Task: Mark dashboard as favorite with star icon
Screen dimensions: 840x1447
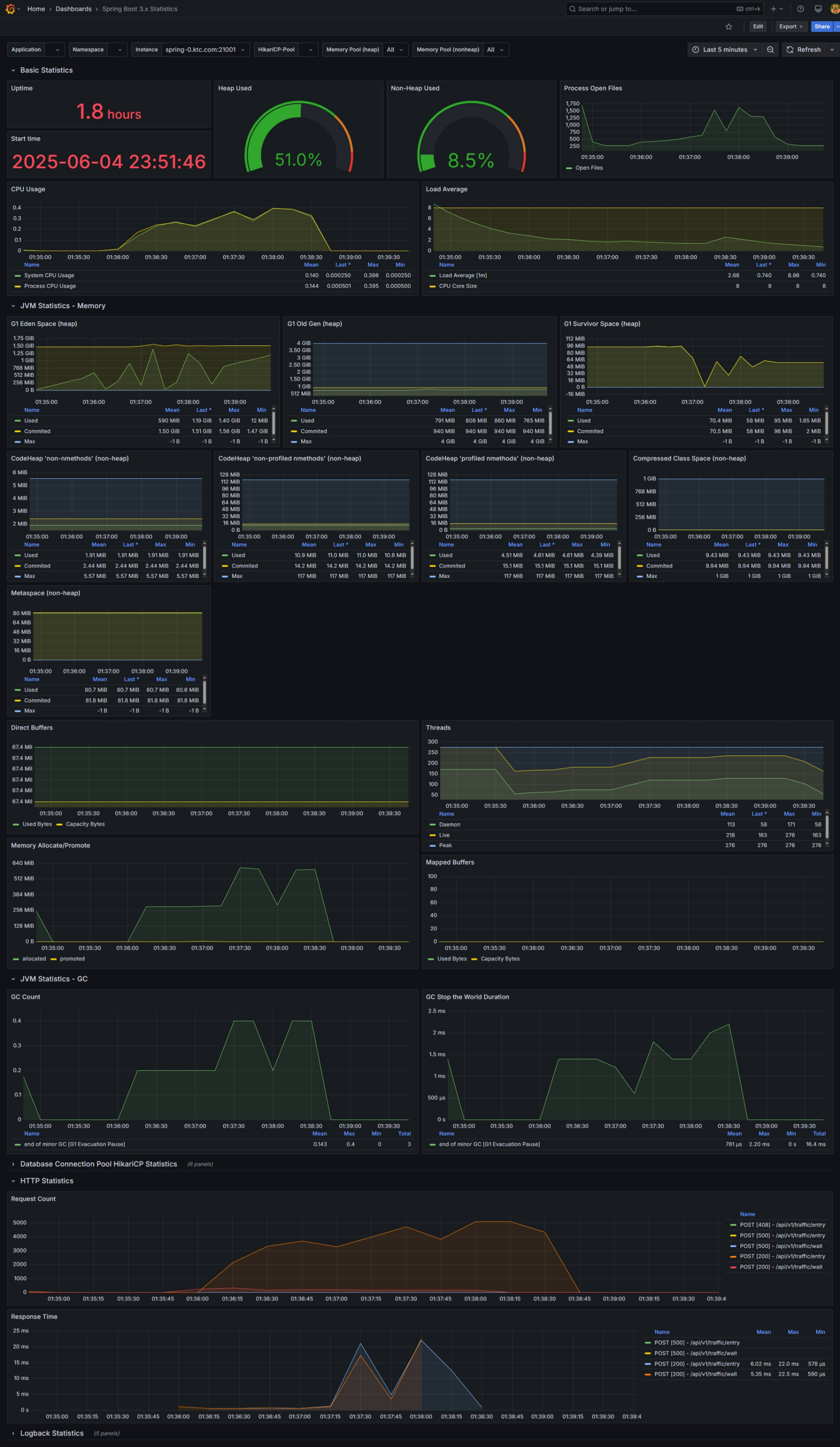Action: tap(729, 26)
